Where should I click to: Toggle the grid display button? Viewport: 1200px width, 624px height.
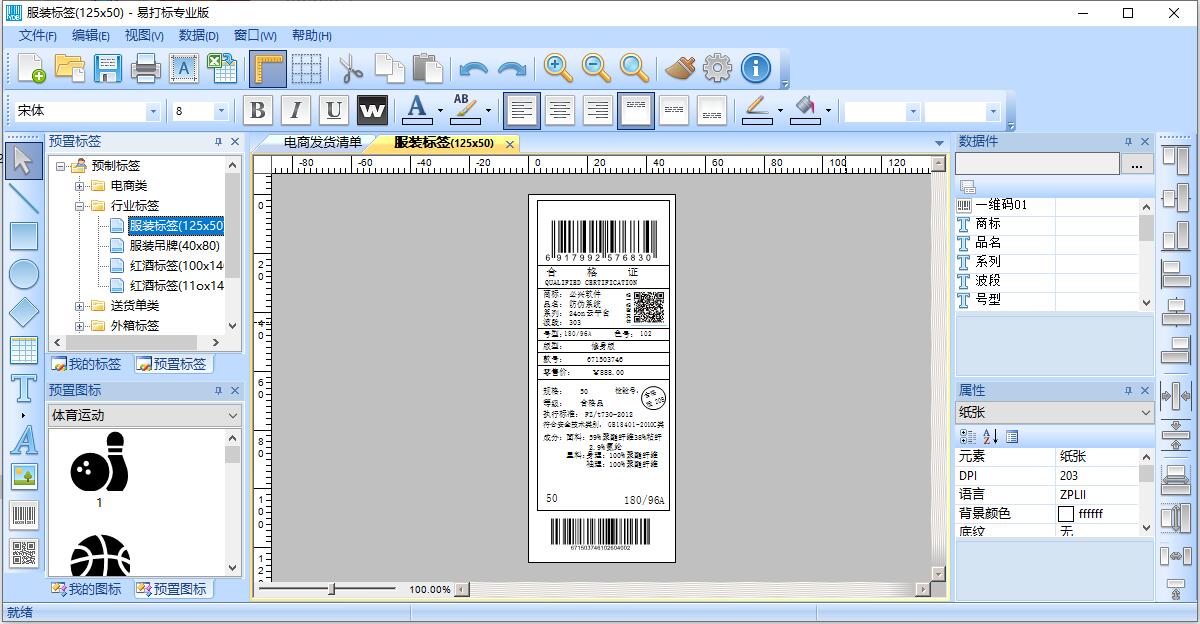[x=306, y=68]
